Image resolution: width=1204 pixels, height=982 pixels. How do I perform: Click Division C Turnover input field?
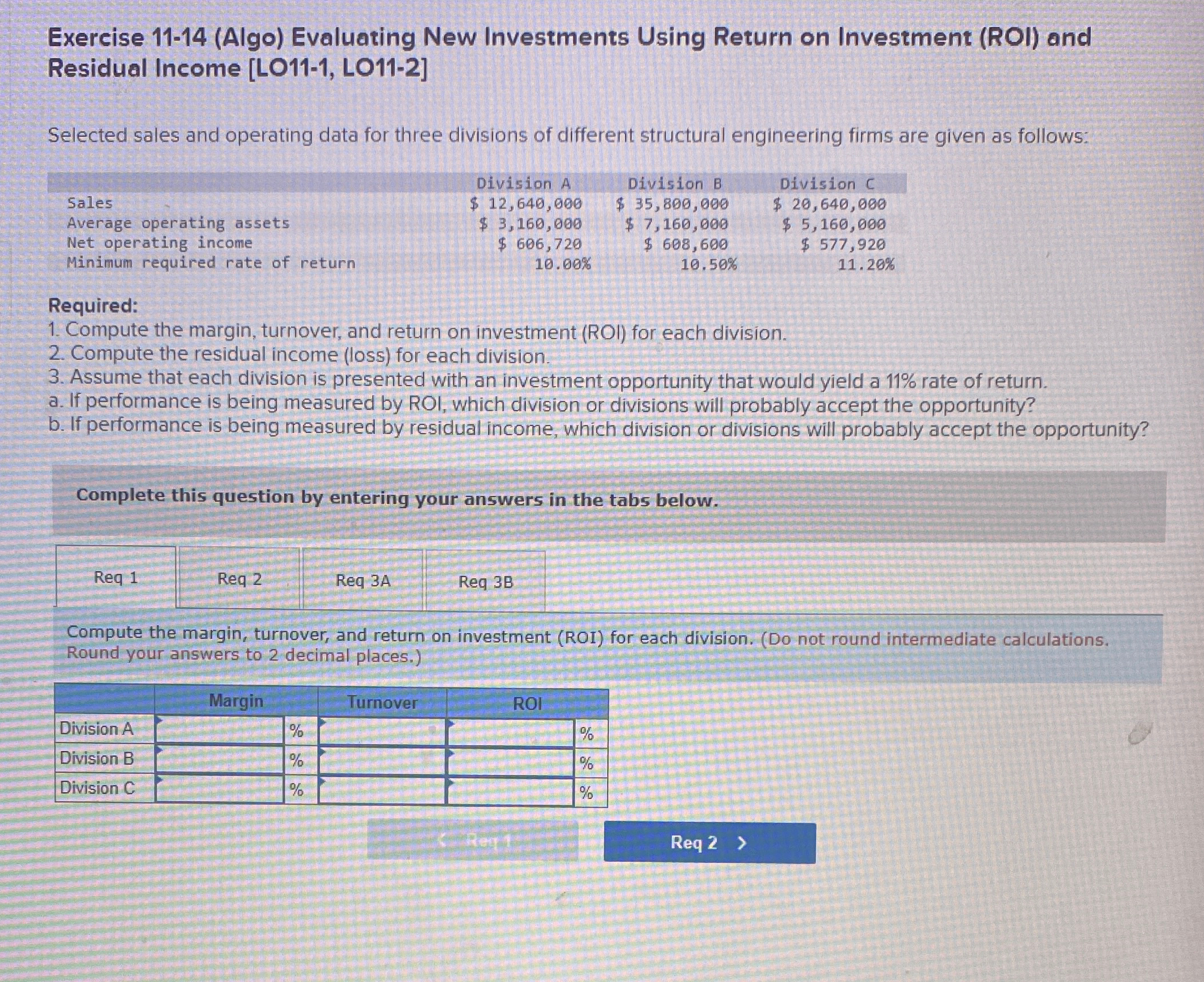(382, 790)
